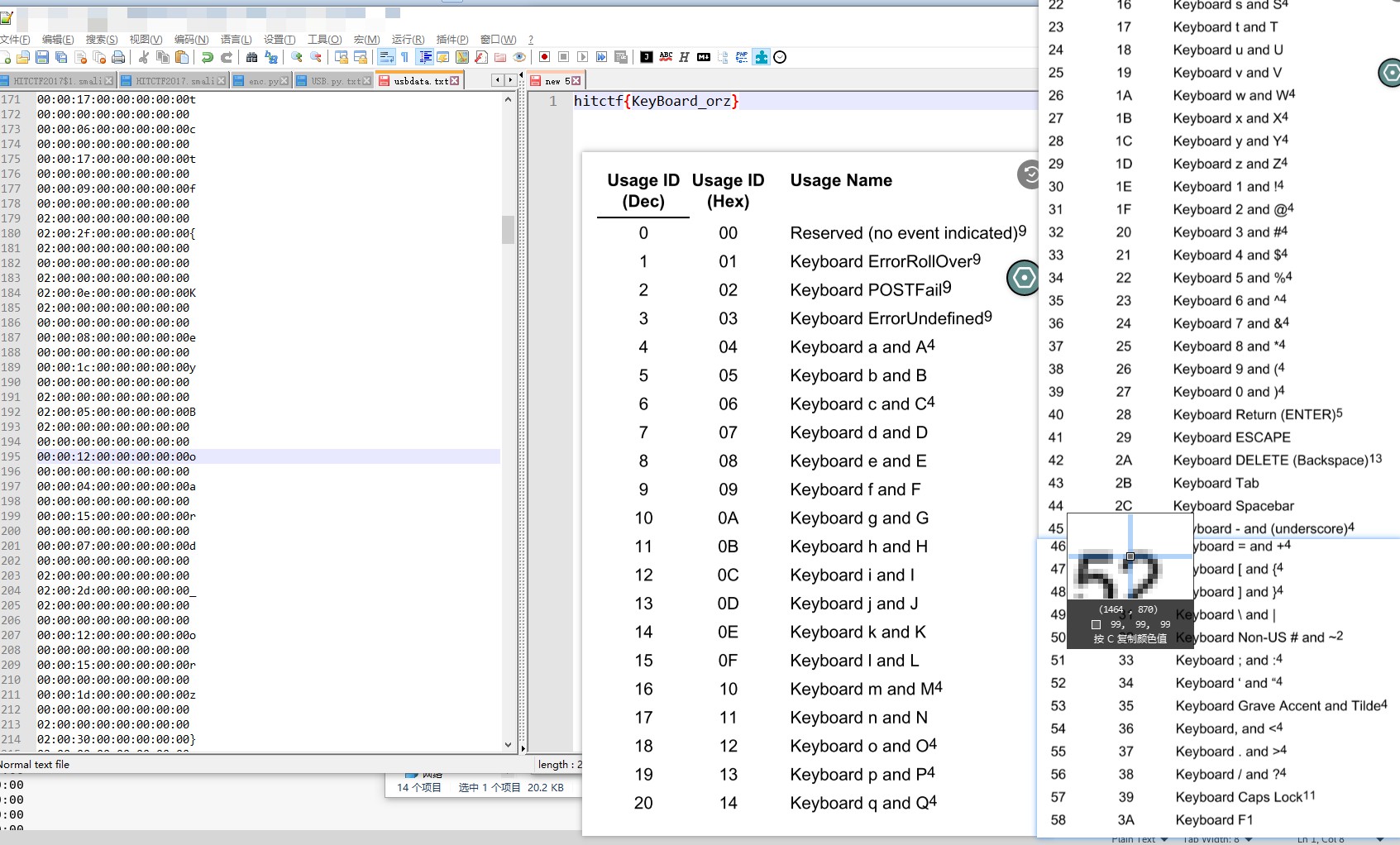The height and width of the screenshot is (845, 1400).
Task: Switch to enc.py tab
Action: [x=261, y=81]
